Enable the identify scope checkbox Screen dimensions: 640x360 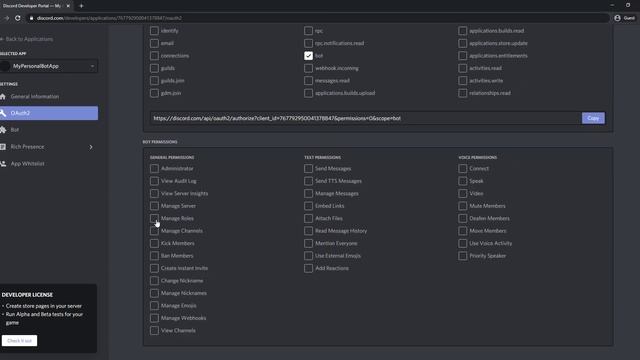(154, 31)
